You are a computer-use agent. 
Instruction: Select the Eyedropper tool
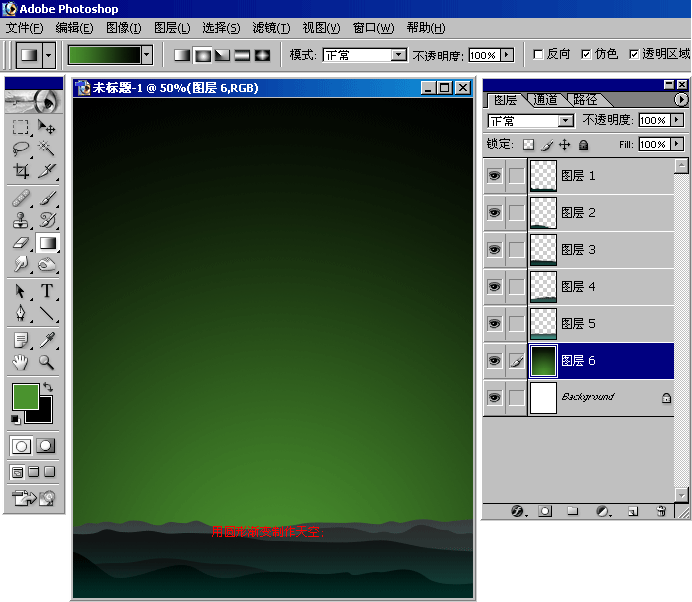click(46, 340)
